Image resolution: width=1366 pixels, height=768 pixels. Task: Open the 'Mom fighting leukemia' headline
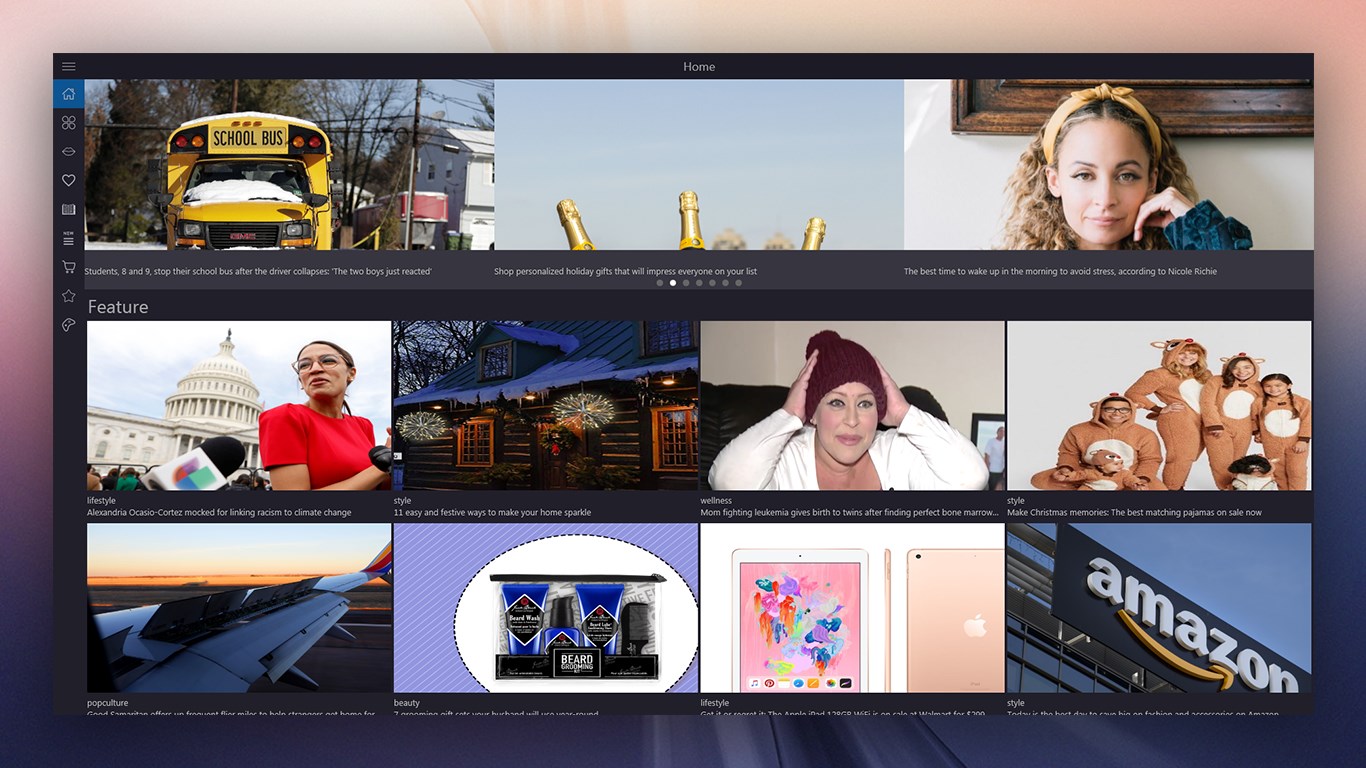click(x=850, y=513)
